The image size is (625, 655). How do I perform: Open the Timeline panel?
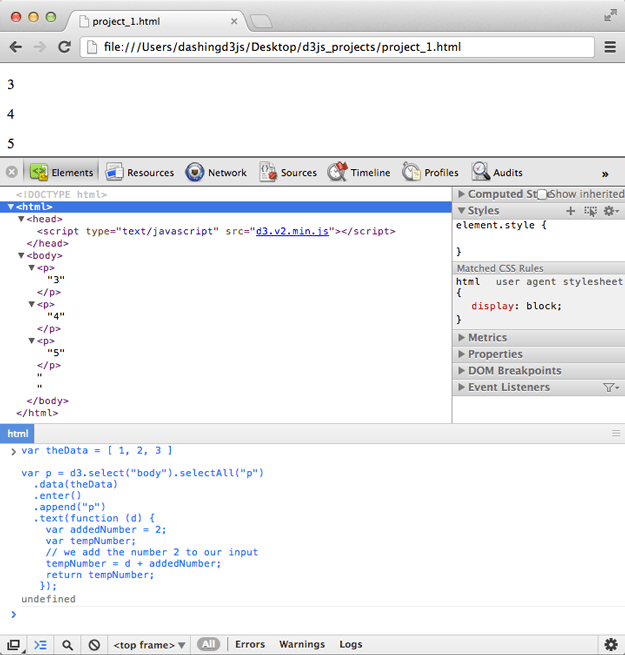point(359,172)
